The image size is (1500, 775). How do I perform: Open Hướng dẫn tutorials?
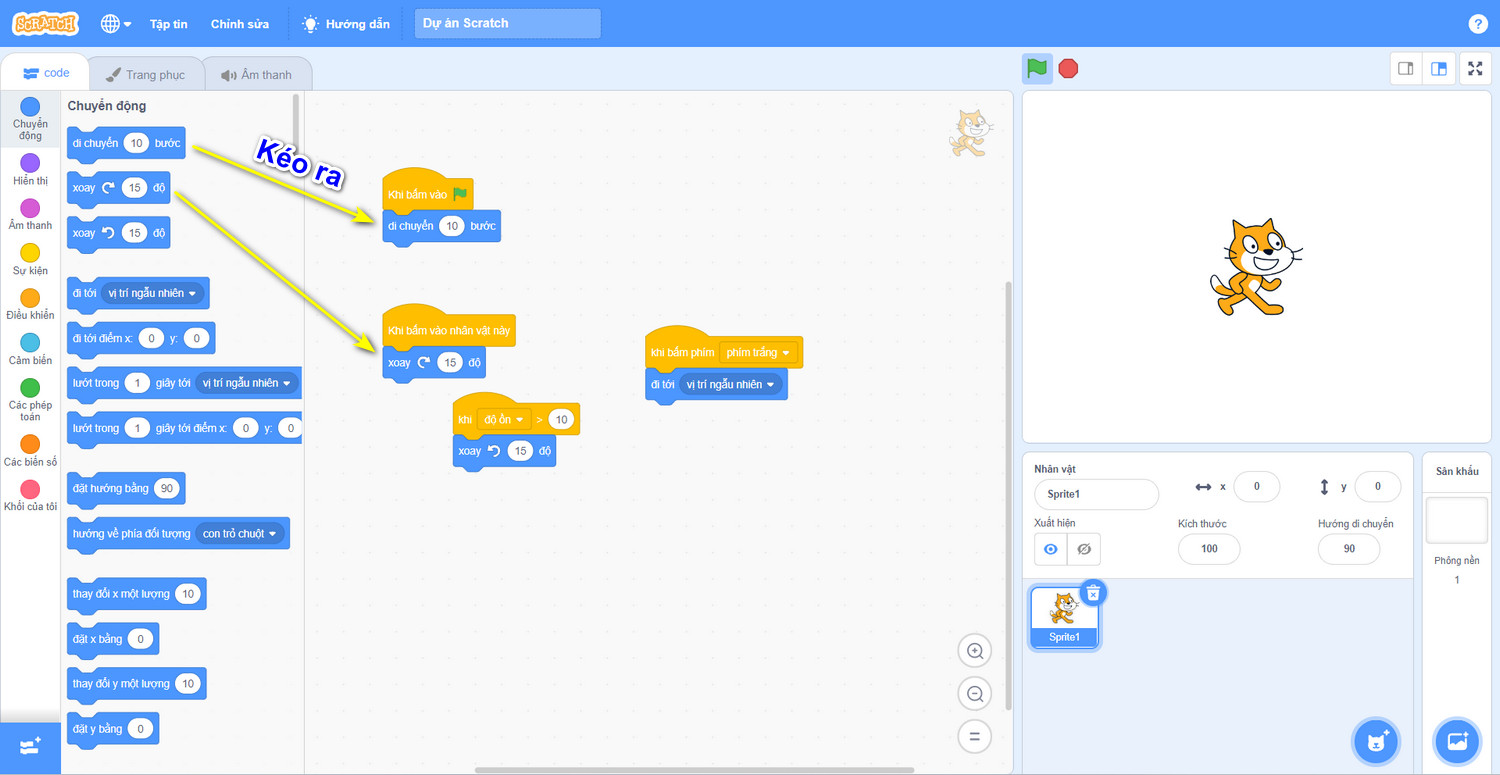346,24
